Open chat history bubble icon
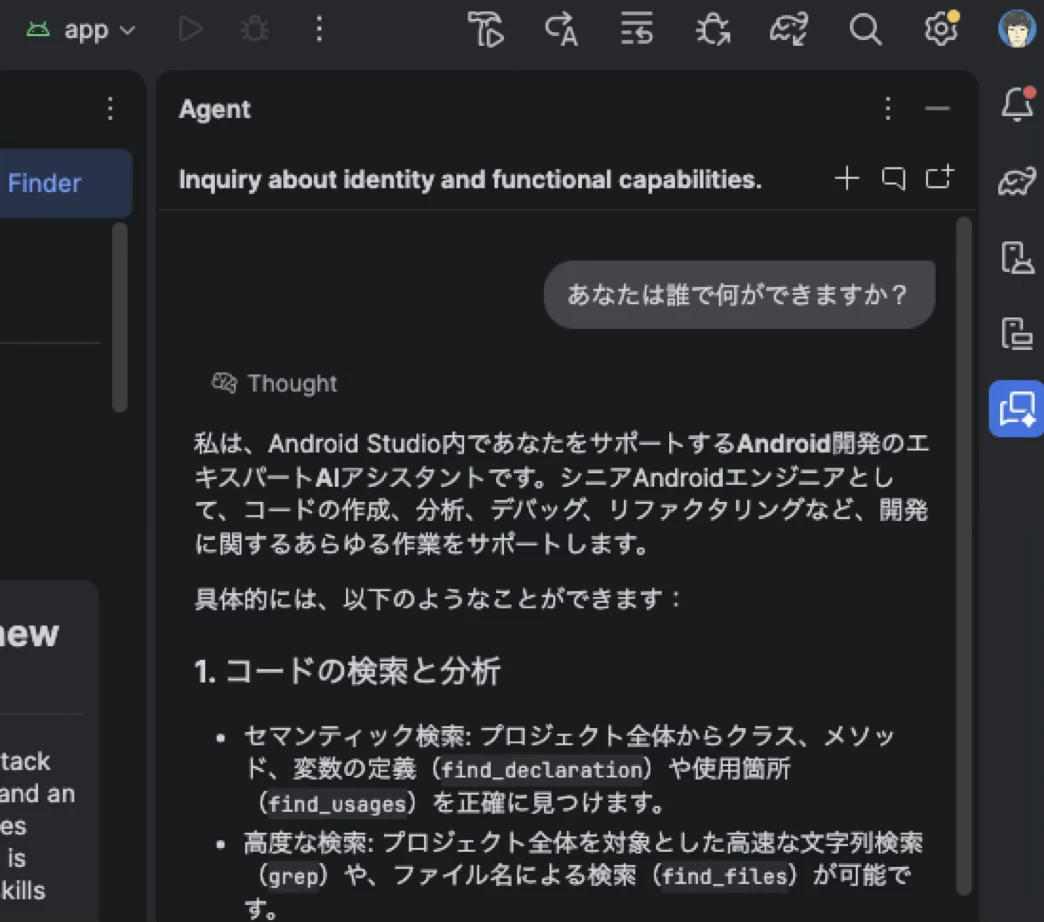1044x922 pixels. [894, 178]
